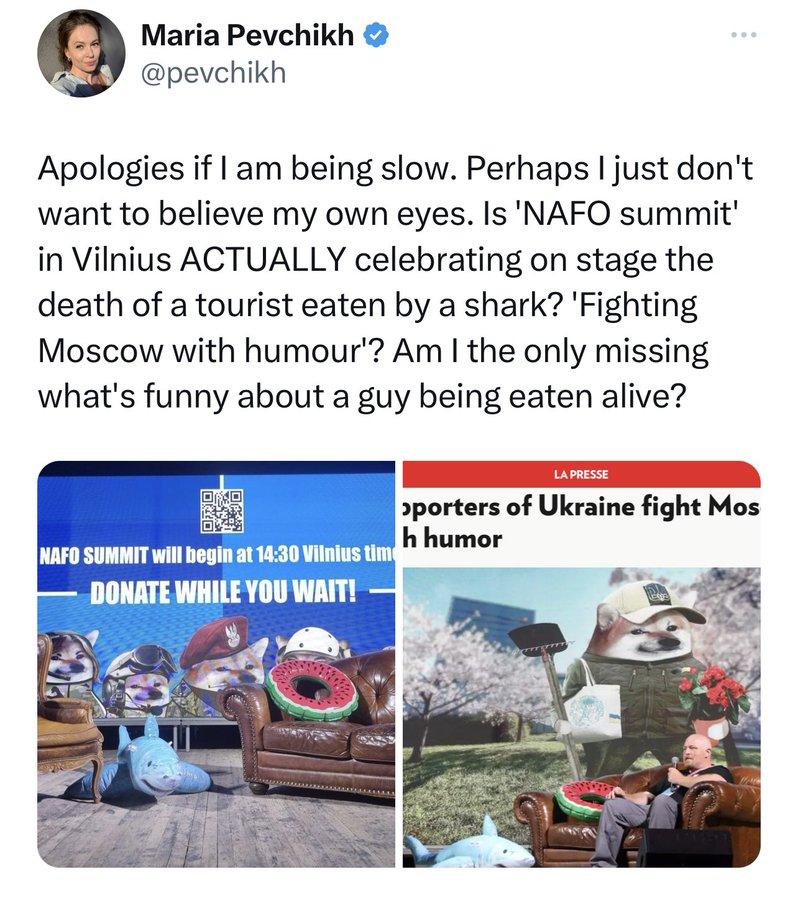Open the Maria Pevchikh display name link
This screenshot has width=798, height=900.
coord(247,36)
